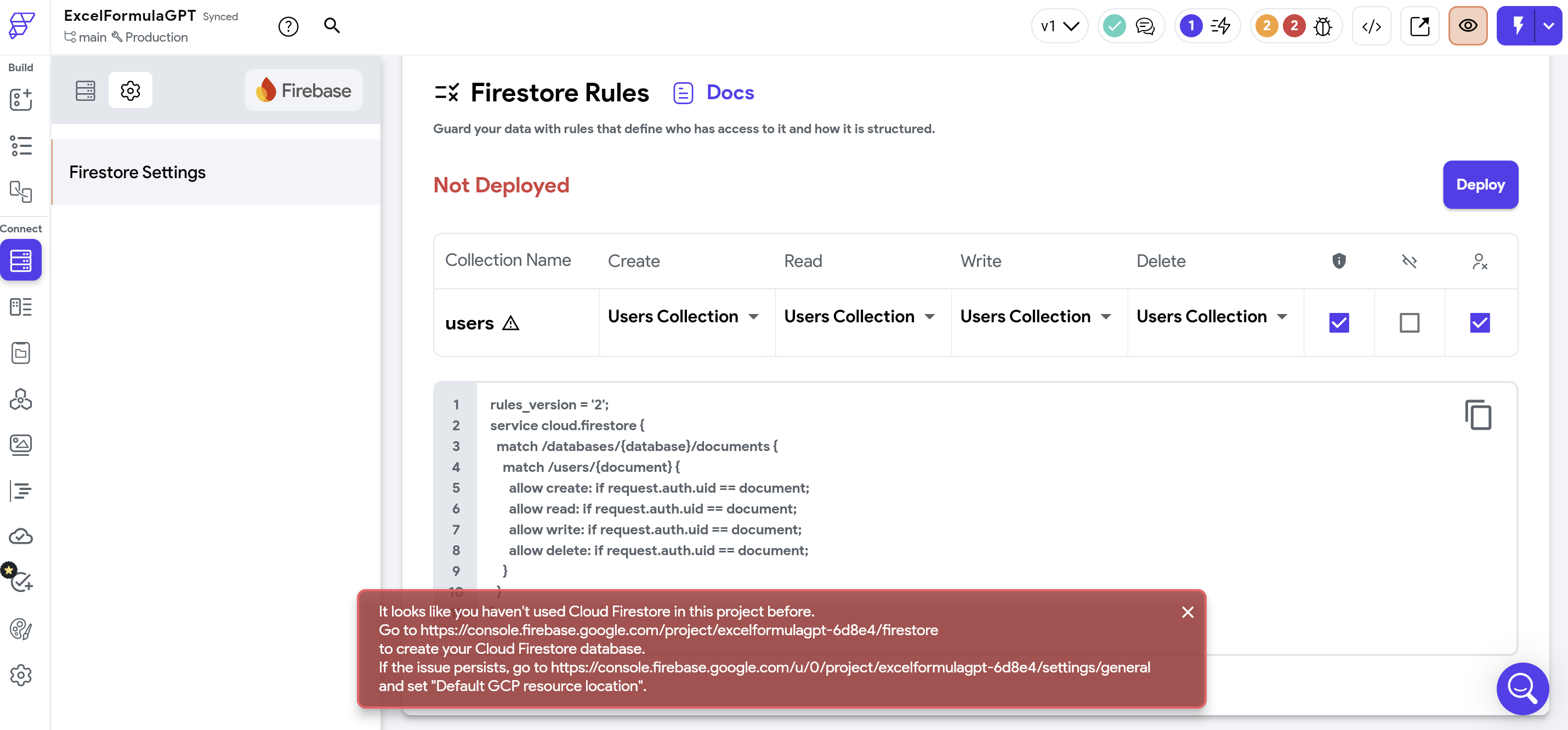The width and height of the screenshot is (1568, 730).
Task: Open the API Calls sidebar icon
Action: point(21,399)
